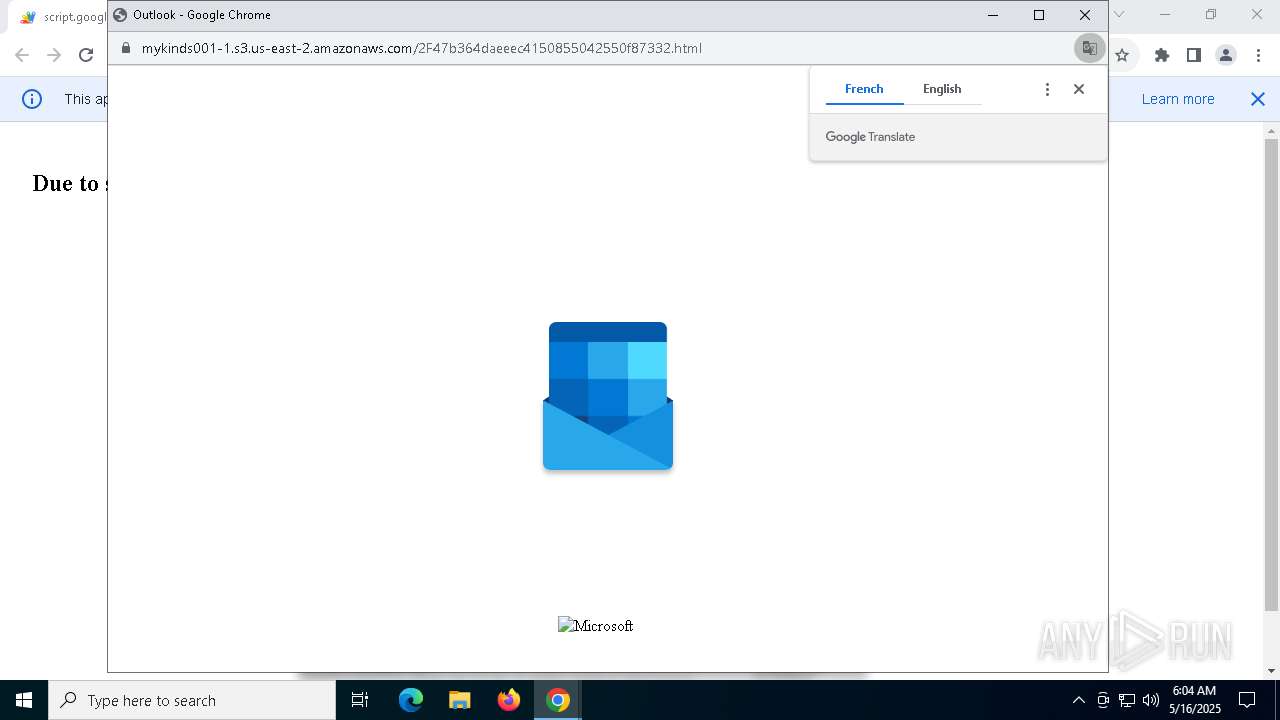Click the amazonaws URL in popup address bar
The height and width of the screenshot is (720, 1280).
click(421, 48)
